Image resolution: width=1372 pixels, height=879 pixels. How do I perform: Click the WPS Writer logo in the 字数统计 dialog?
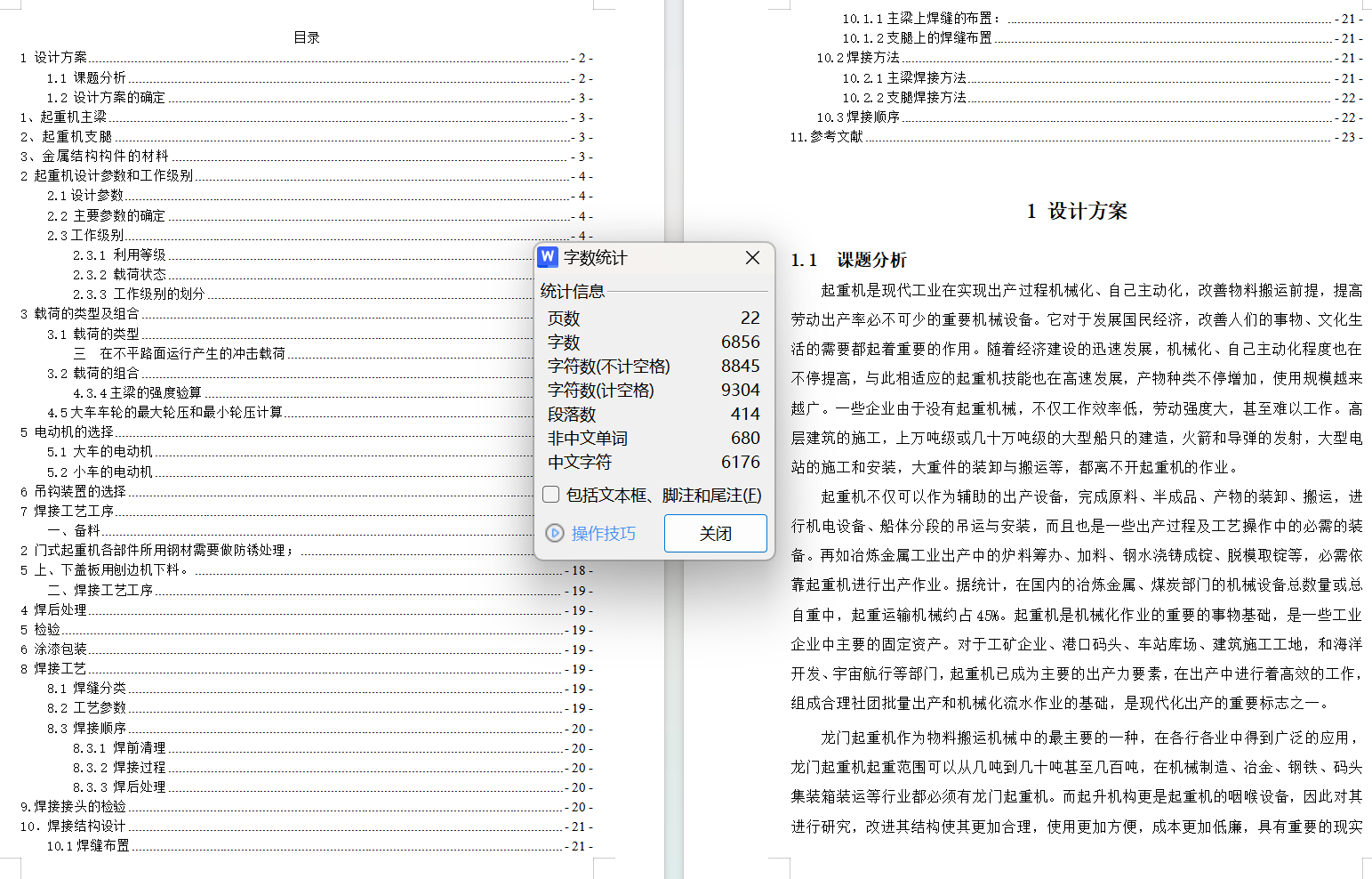coord(548,257)
